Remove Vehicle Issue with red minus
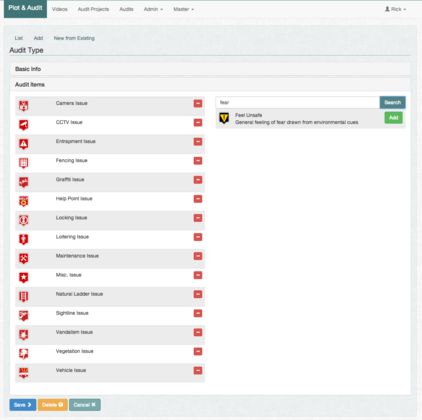The height and width of the screenshot is (420, 422). pyautogui.click(x=198, y=370)
